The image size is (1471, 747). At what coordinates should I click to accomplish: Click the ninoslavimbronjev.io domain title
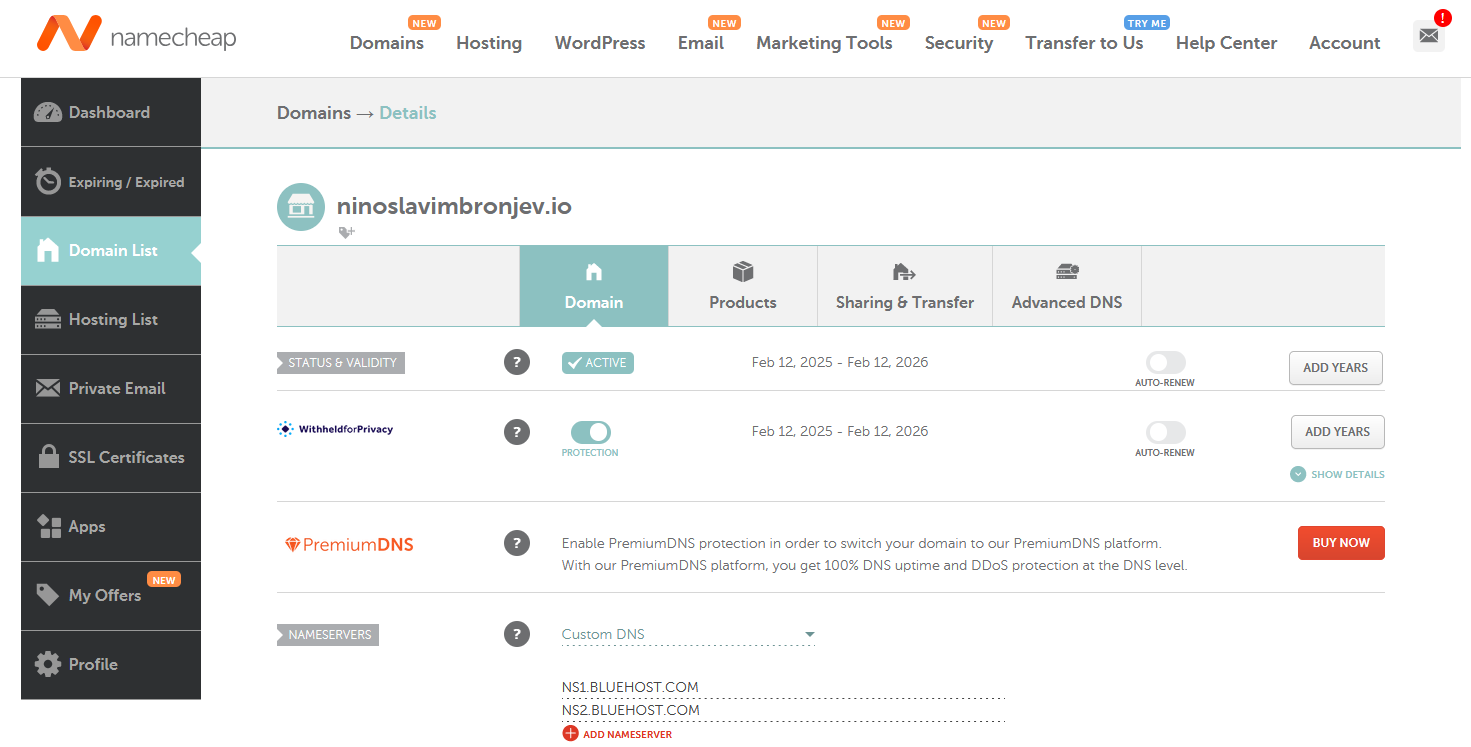[x=454, y=206]
